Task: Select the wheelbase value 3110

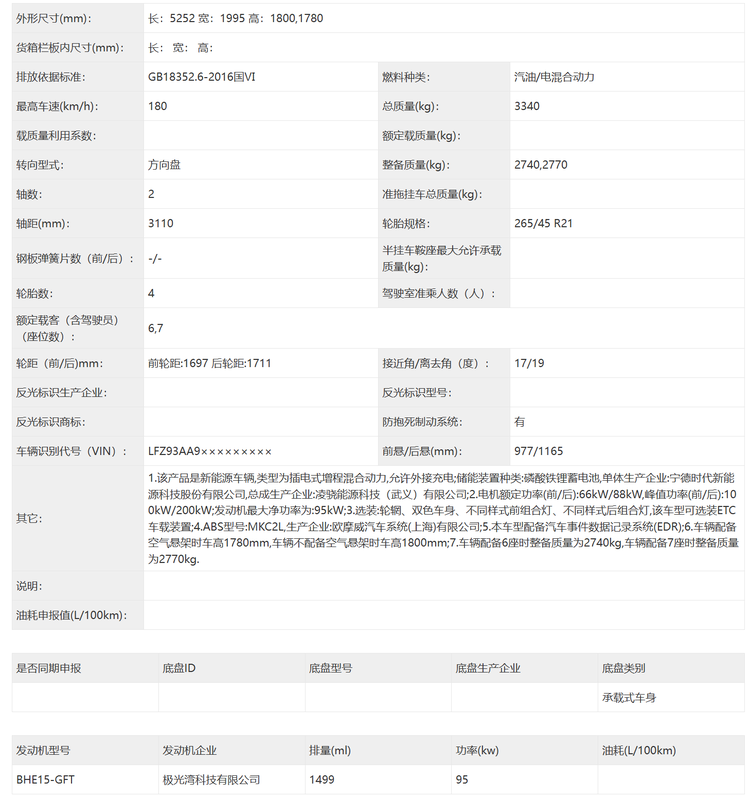Action: pos(160,224)
